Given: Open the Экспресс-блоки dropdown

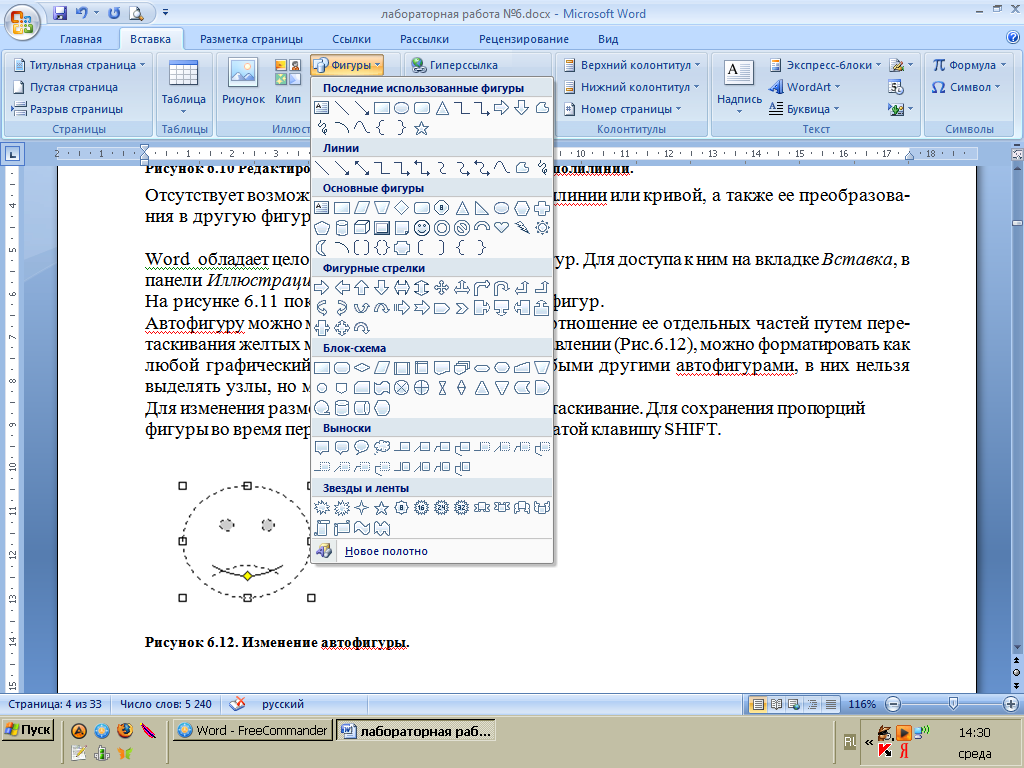Looking at the screenshot, I should click(826, 65).
